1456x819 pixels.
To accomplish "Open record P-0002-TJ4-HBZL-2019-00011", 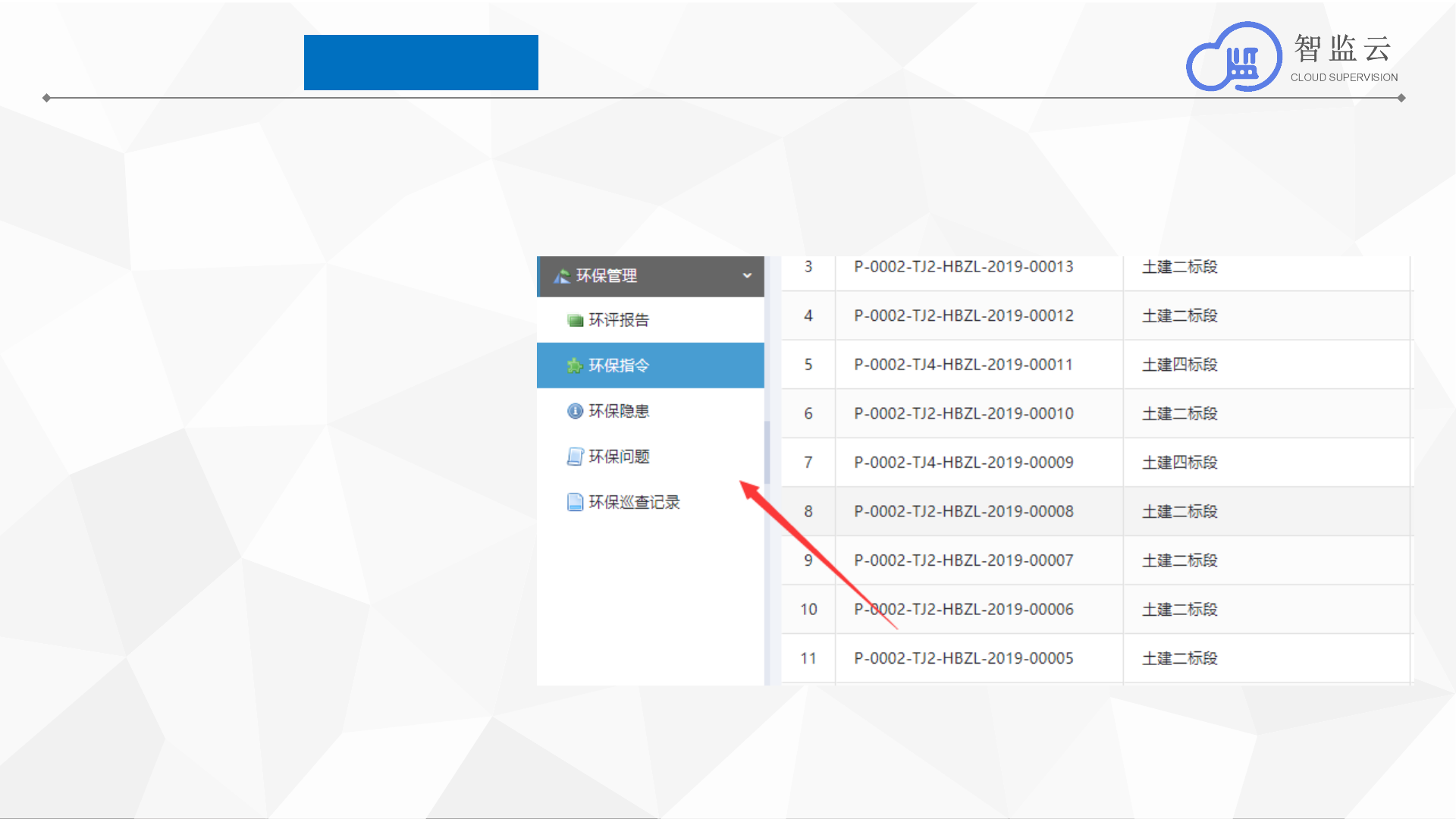I will (x=963, y=365).
